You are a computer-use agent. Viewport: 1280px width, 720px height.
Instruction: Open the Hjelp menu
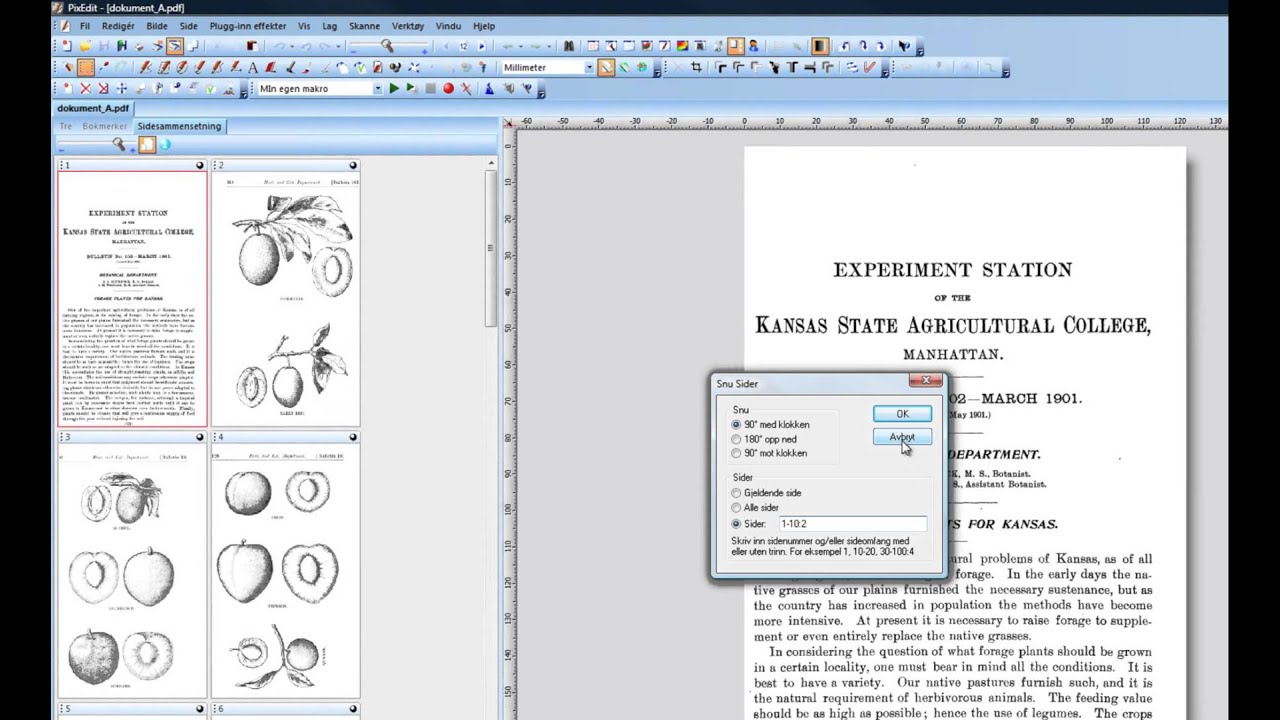[484, 26]
